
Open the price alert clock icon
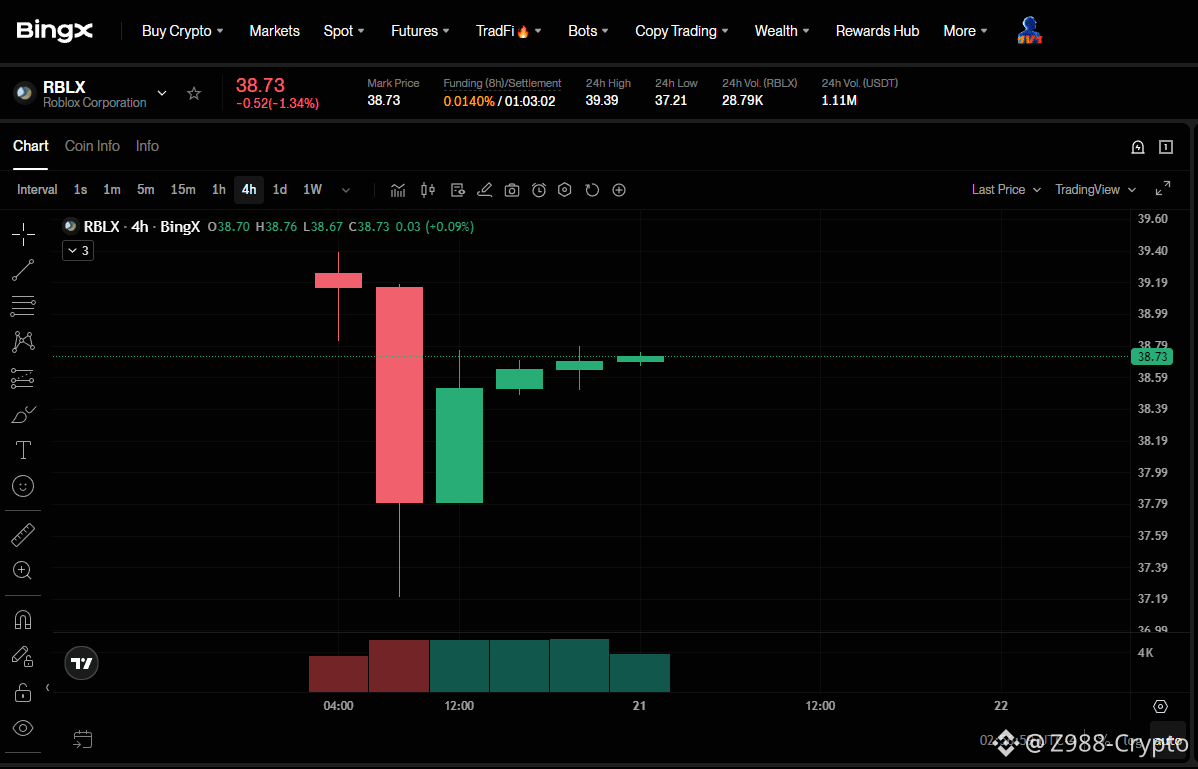click(x=539, y=190)
